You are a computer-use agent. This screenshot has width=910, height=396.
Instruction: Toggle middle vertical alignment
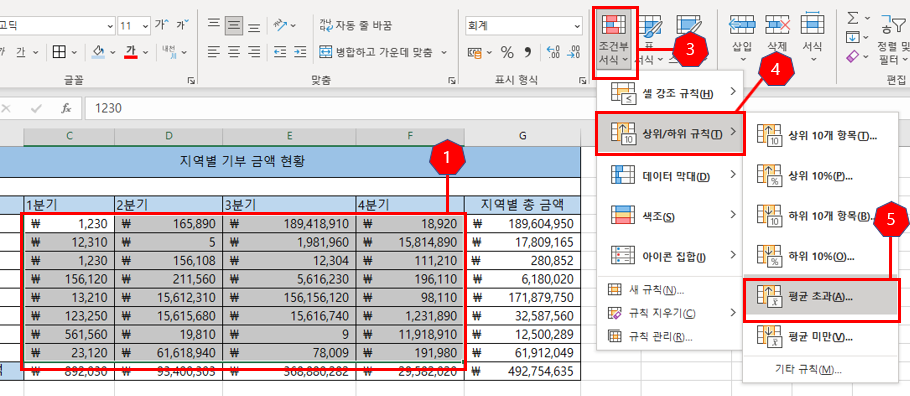234,25
